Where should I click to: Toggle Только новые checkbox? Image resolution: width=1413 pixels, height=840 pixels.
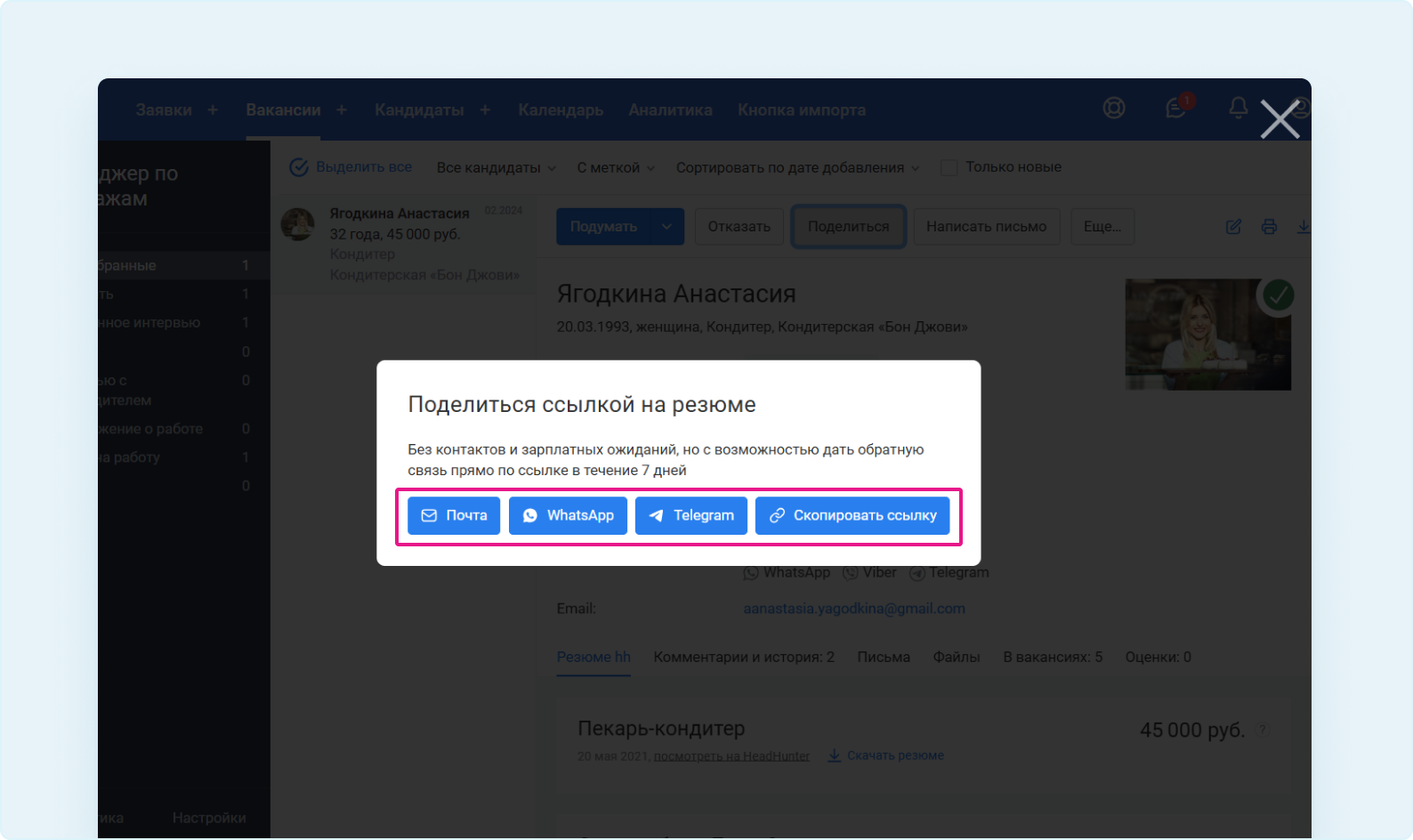(949, 167)
